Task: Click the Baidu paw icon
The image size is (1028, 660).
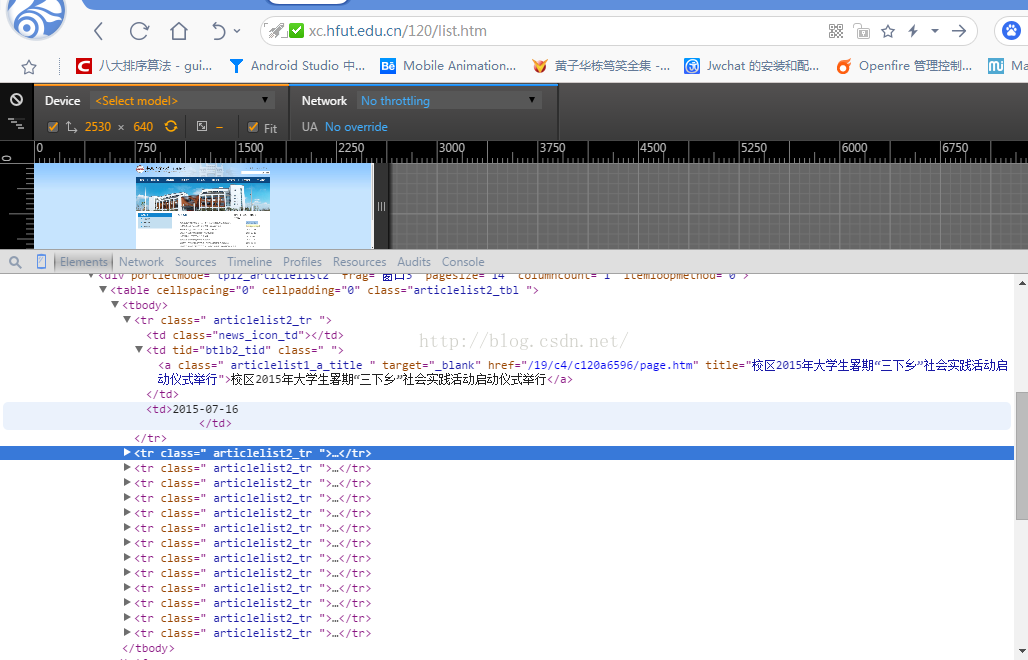Action: click(x=1011, y=31)
